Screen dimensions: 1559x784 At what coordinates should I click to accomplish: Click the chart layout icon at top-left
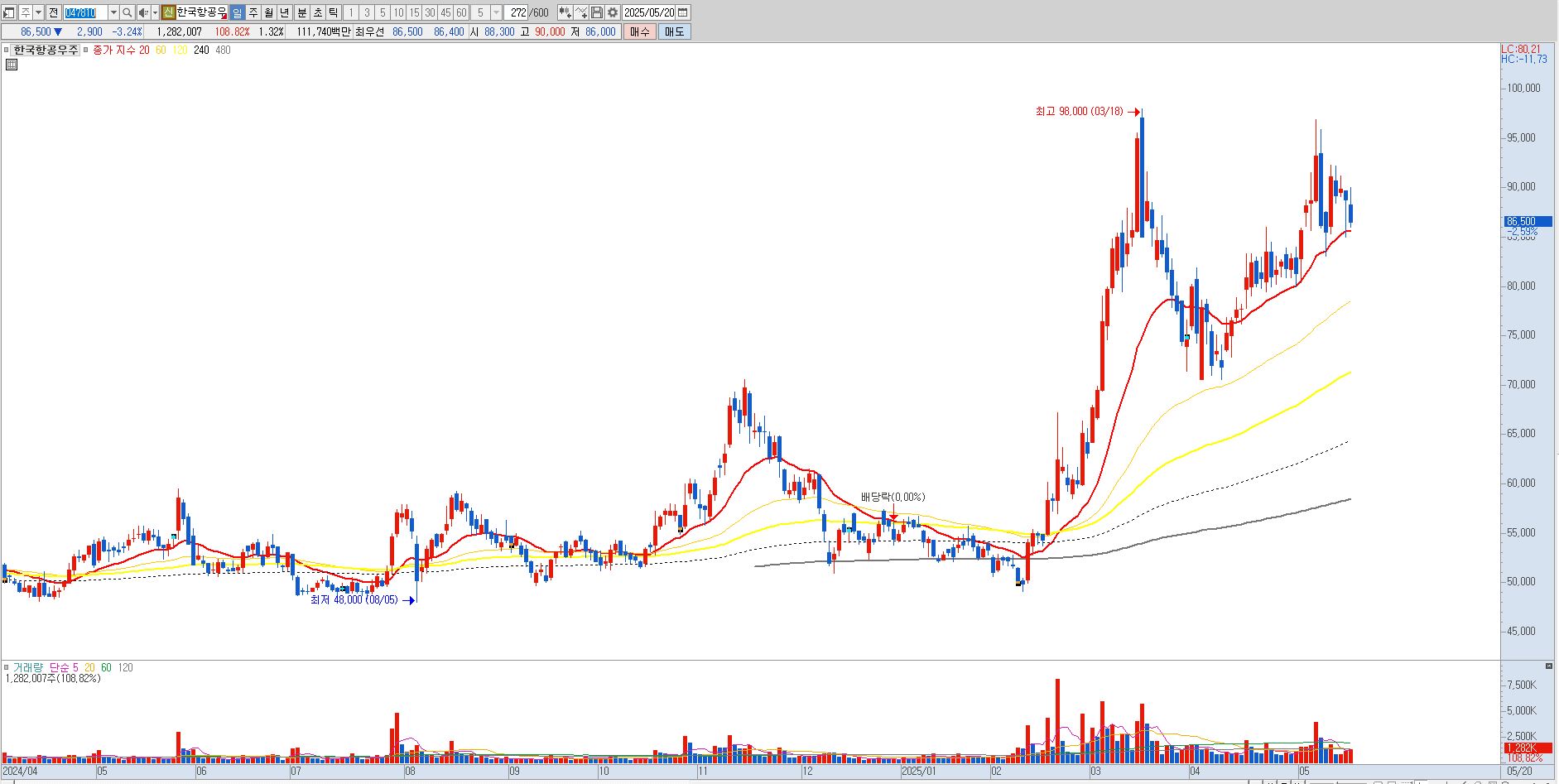pos(8,12)
